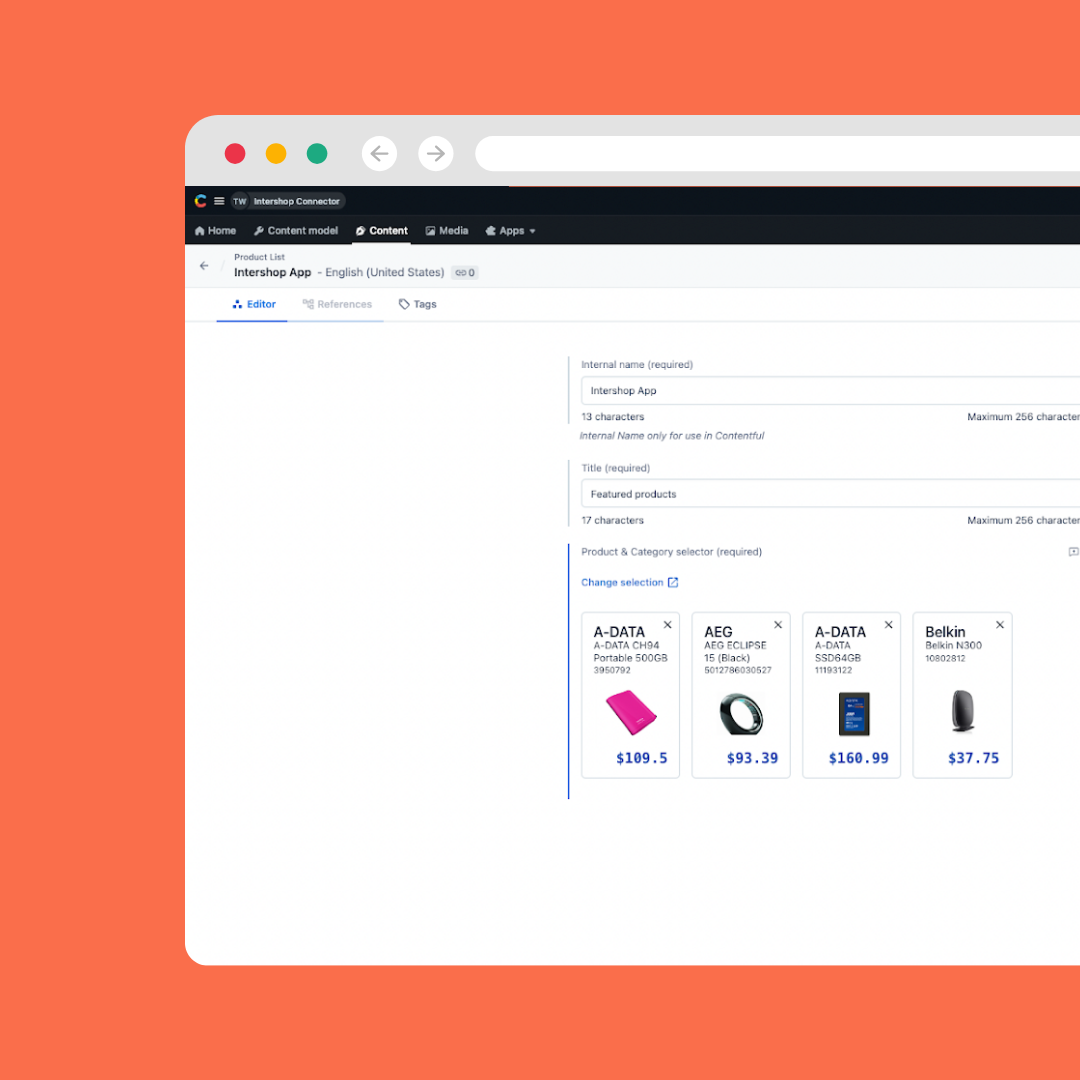Click the Title input with Featured products
This screenshot has width=1080, height=1080.
click(x=831, y=494)
